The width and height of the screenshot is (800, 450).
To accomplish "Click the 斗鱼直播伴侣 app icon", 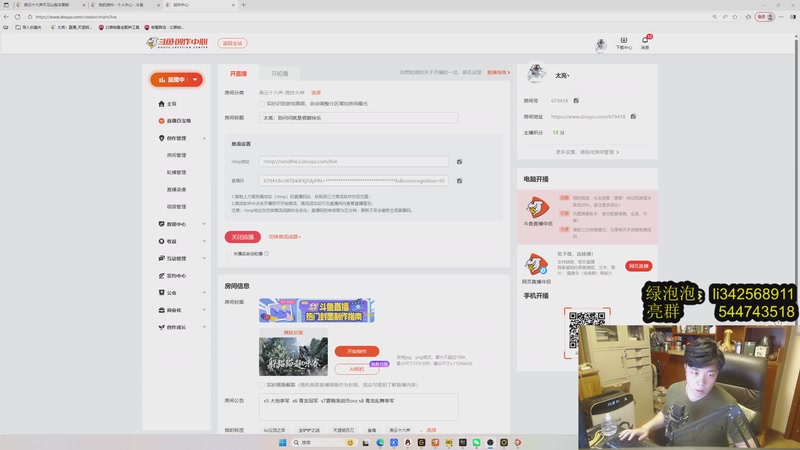I will pos(538,207).
